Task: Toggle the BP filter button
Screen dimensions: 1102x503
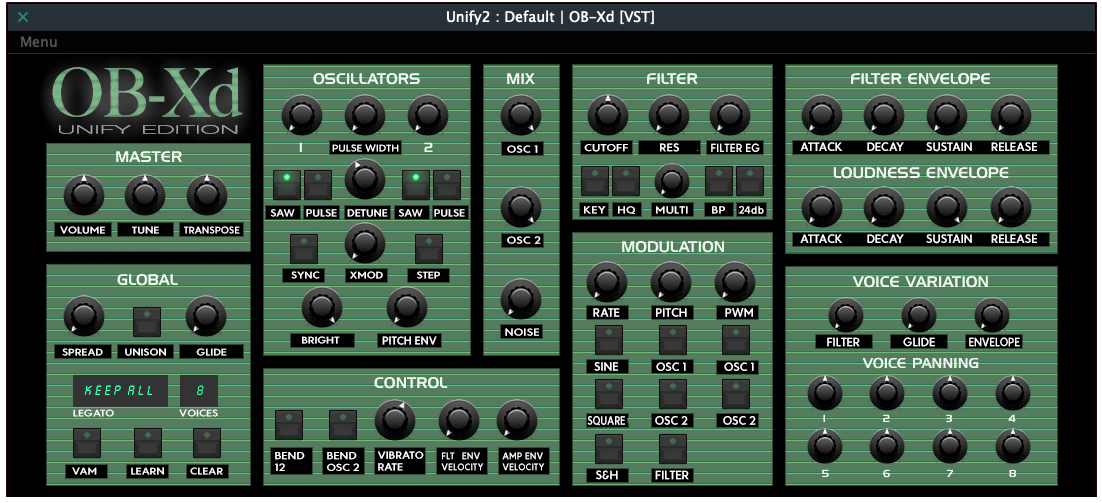Action: (719, 181)
